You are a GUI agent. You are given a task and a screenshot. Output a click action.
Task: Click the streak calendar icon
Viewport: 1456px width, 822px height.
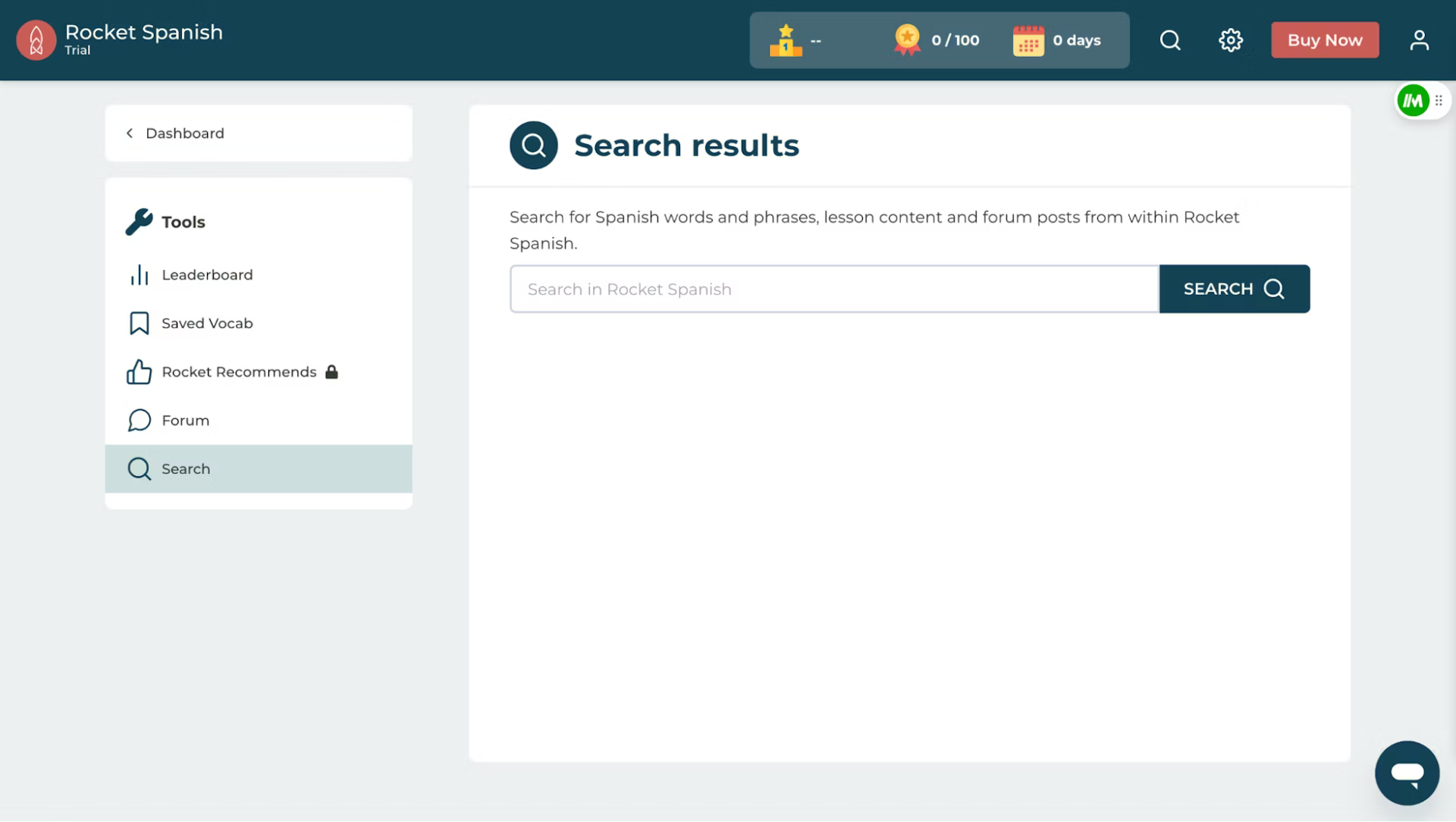1028,41
